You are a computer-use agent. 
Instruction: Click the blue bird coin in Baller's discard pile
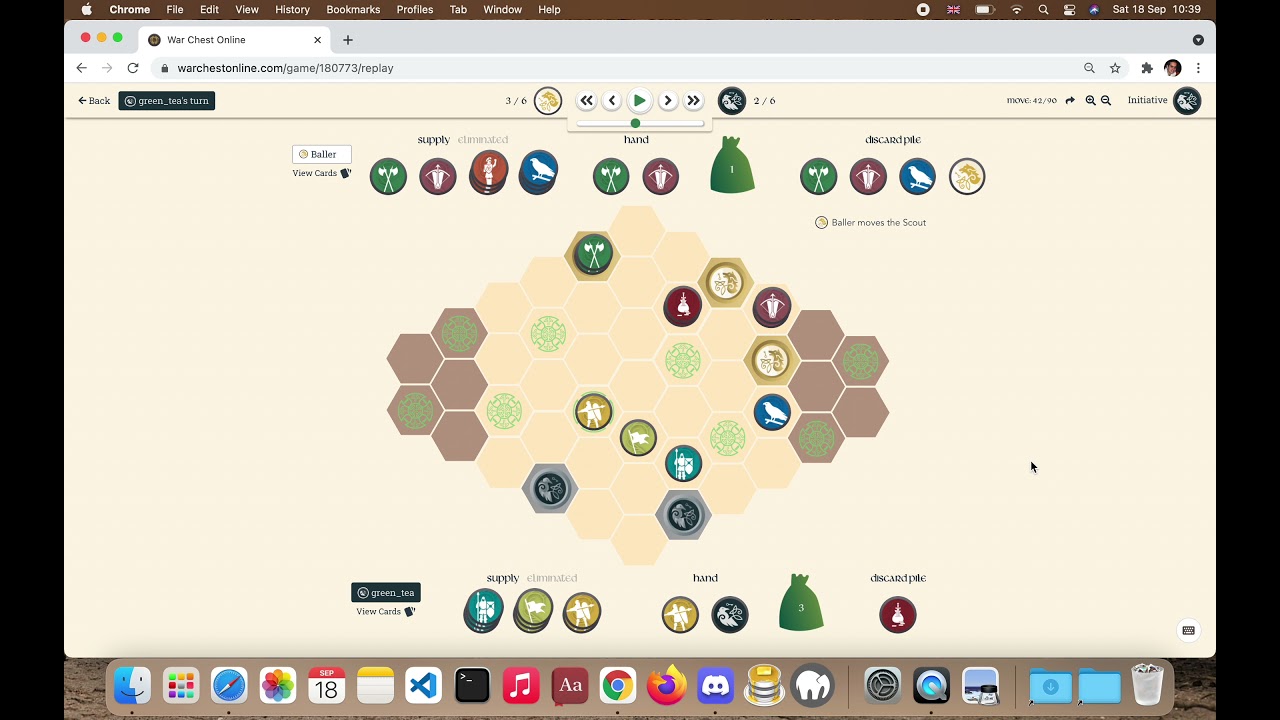[x=917, y=177]
